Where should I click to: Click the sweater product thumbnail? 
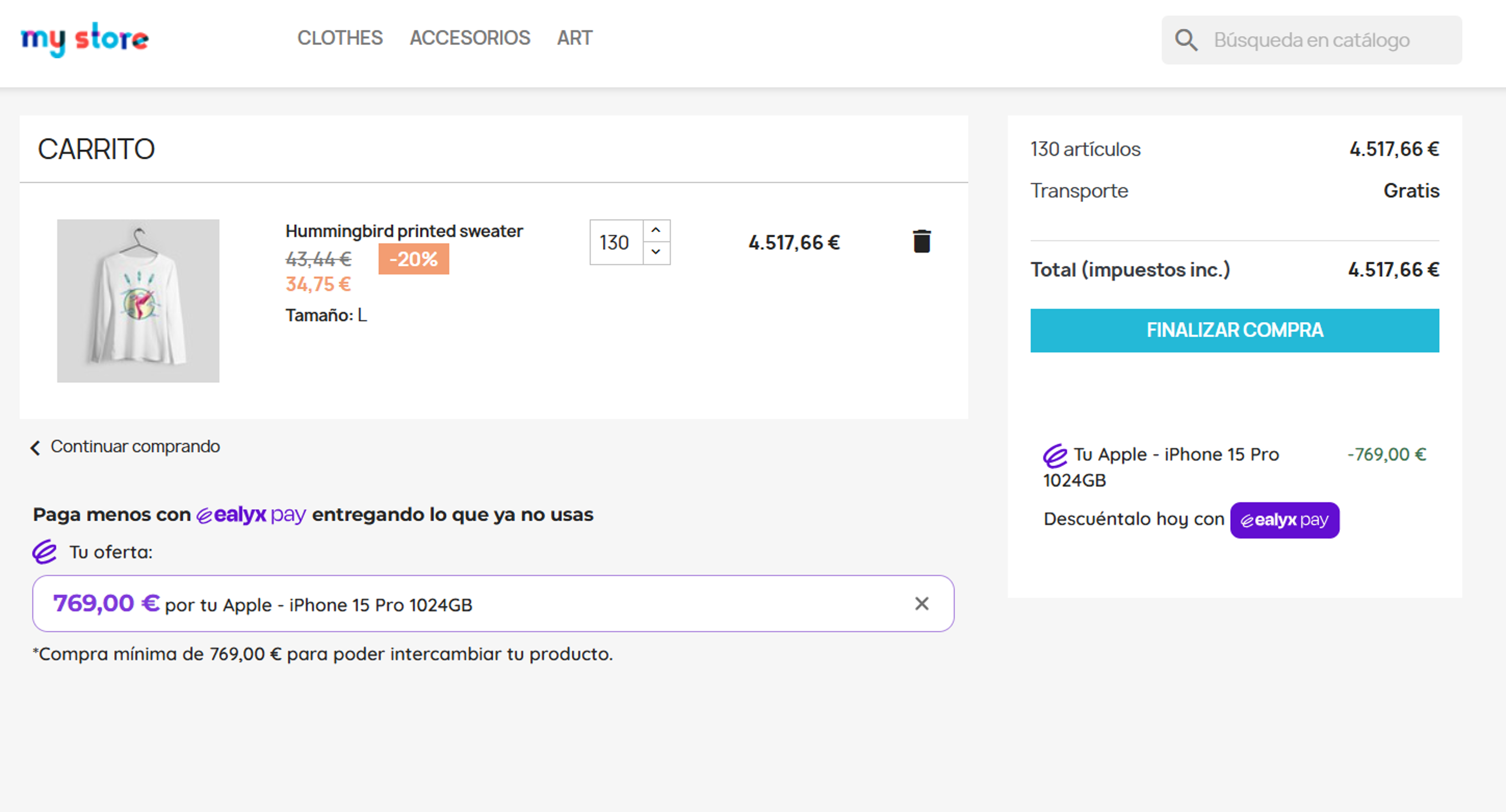138,300
